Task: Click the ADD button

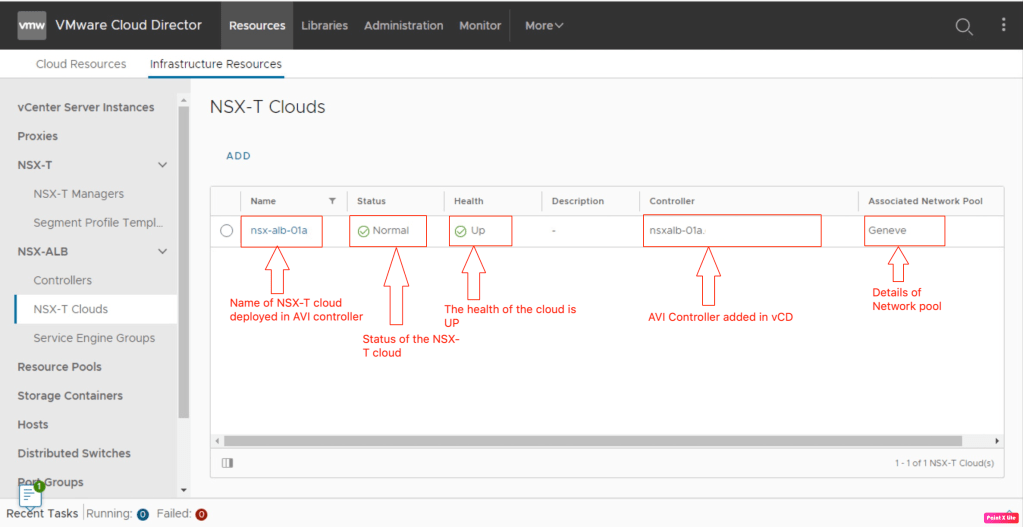Action: pos(238,156)
